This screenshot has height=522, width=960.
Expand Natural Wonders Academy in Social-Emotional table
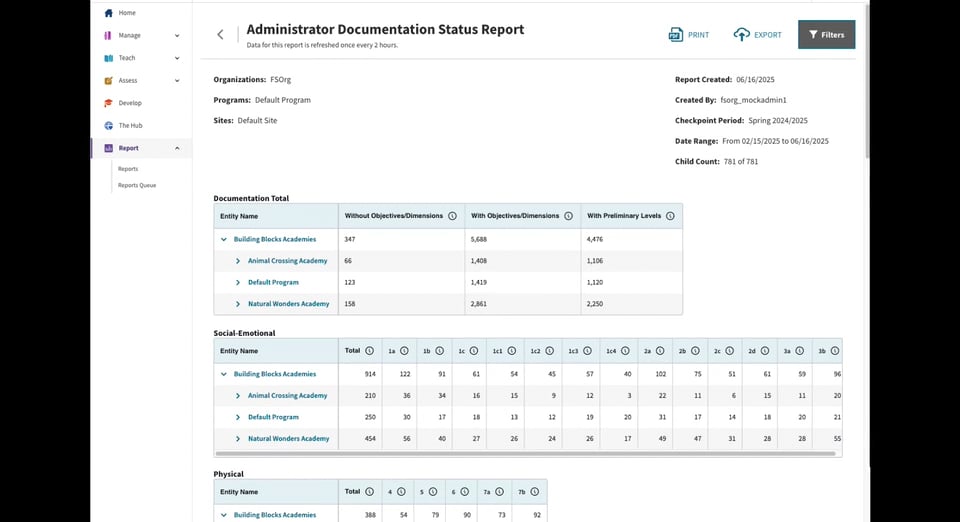coord(238,439)
